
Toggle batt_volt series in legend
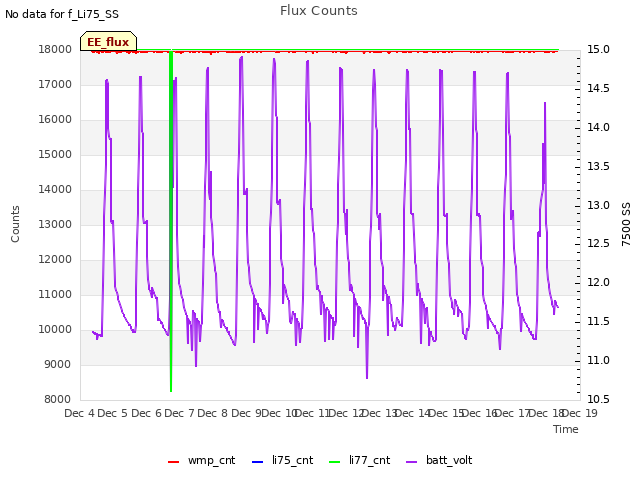click(x=439, y=460)
